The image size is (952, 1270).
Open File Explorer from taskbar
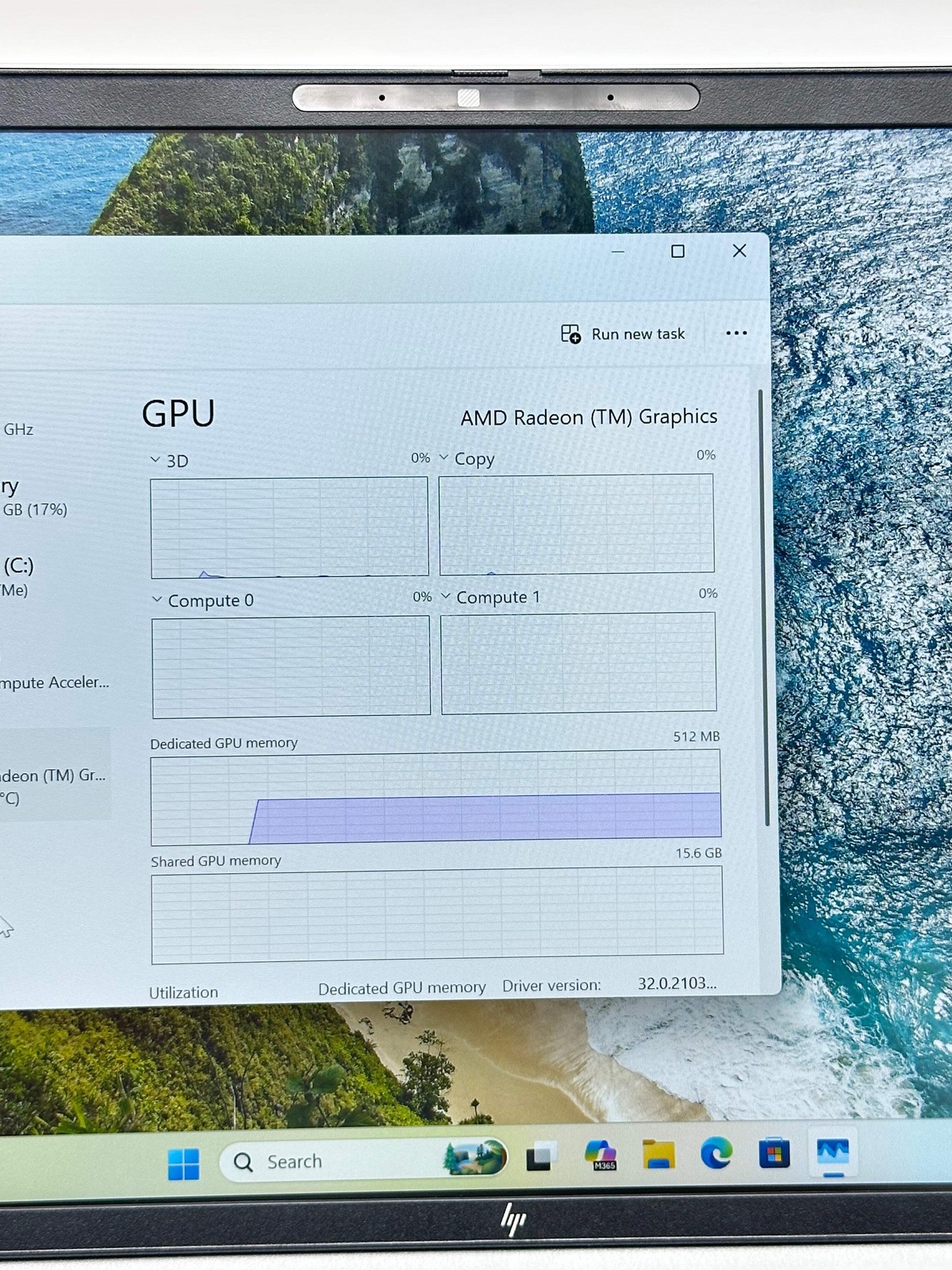pos(658,1154)
